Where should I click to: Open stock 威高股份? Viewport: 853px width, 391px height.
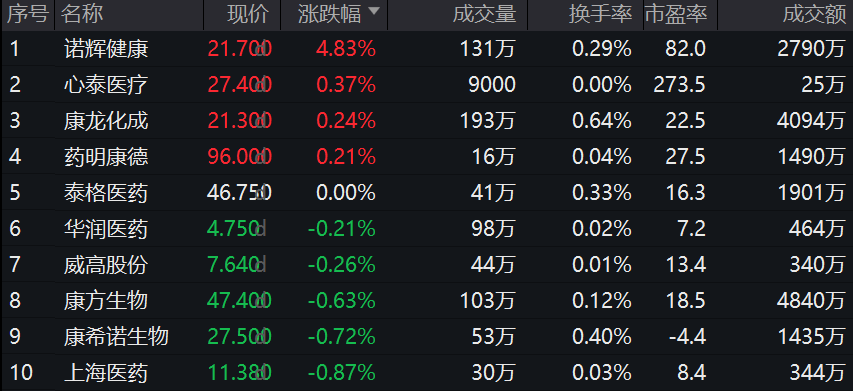point(106,265)
